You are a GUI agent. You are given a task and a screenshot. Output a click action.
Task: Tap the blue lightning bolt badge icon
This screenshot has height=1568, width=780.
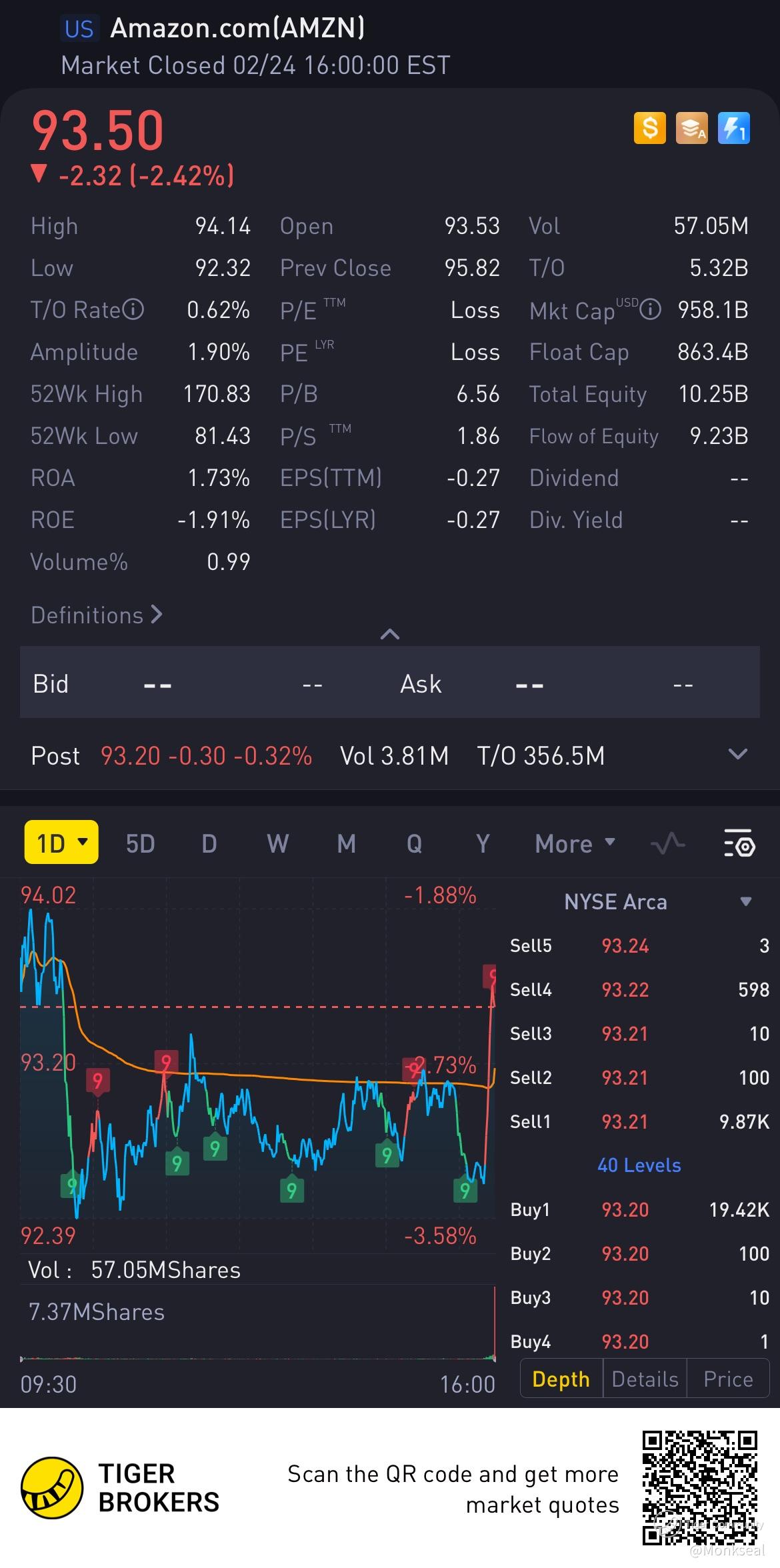[x=734, y=128]
